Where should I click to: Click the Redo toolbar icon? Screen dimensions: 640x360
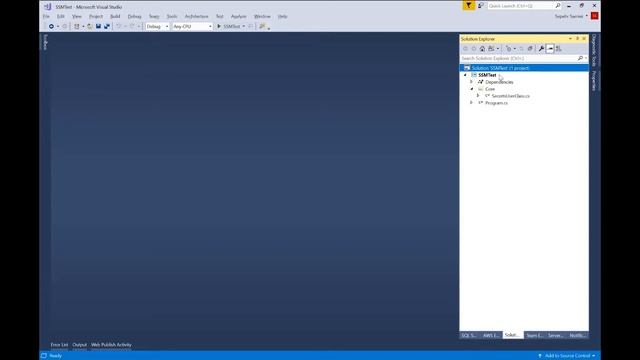tap(132, 26)
